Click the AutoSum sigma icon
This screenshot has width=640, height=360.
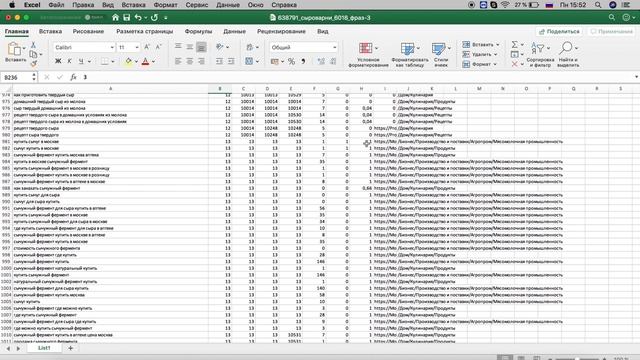pyautogui.click(x=515, y=44)
